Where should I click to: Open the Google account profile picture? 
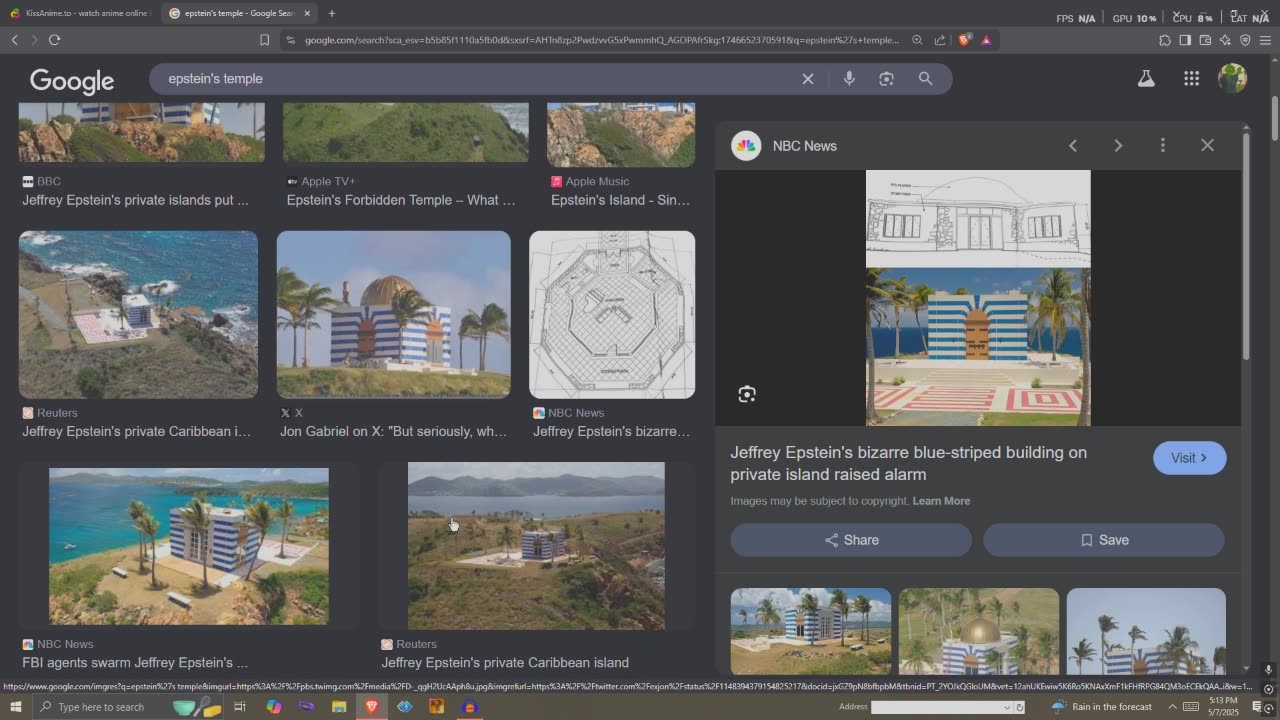[x=1232, y=79]
